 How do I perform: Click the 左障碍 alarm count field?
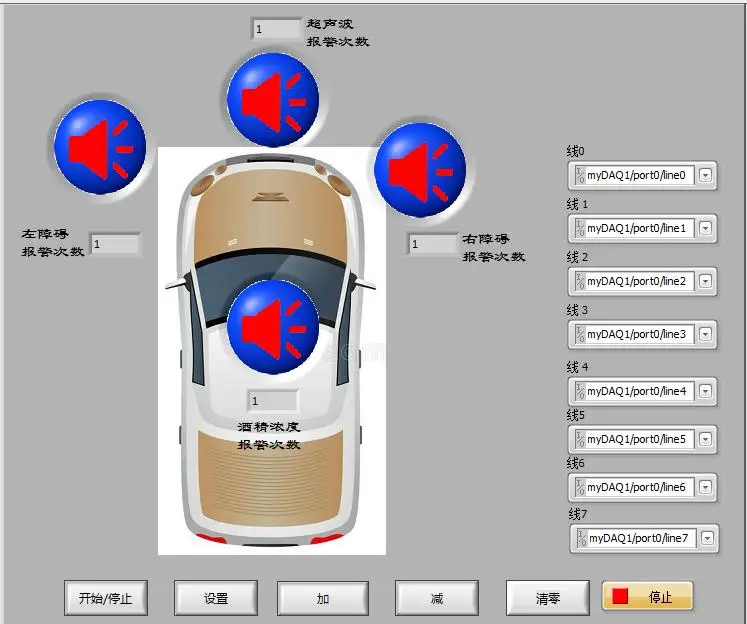tap(115, 244)
